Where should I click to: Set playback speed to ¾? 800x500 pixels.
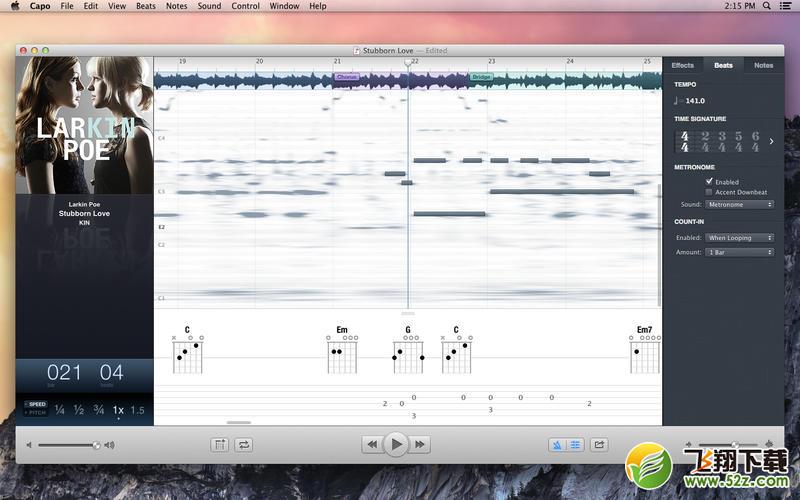[98, 410]
